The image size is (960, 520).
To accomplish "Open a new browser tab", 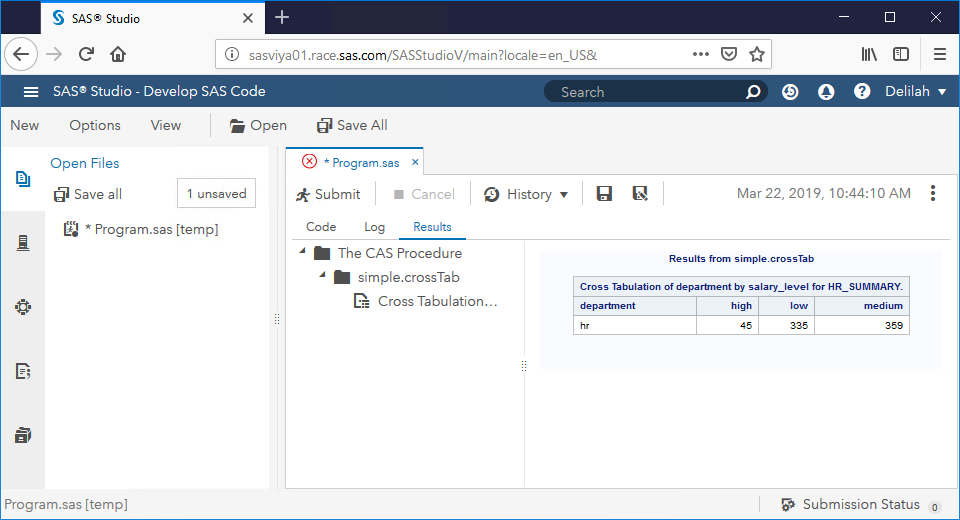I will tap(282, 17).
